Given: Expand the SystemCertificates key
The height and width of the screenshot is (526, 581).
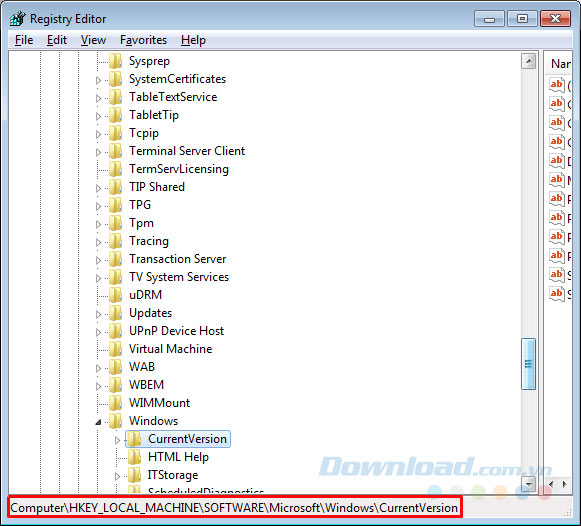Looking at the screenshot, I should pyautogui.click(x=98, y=80).
